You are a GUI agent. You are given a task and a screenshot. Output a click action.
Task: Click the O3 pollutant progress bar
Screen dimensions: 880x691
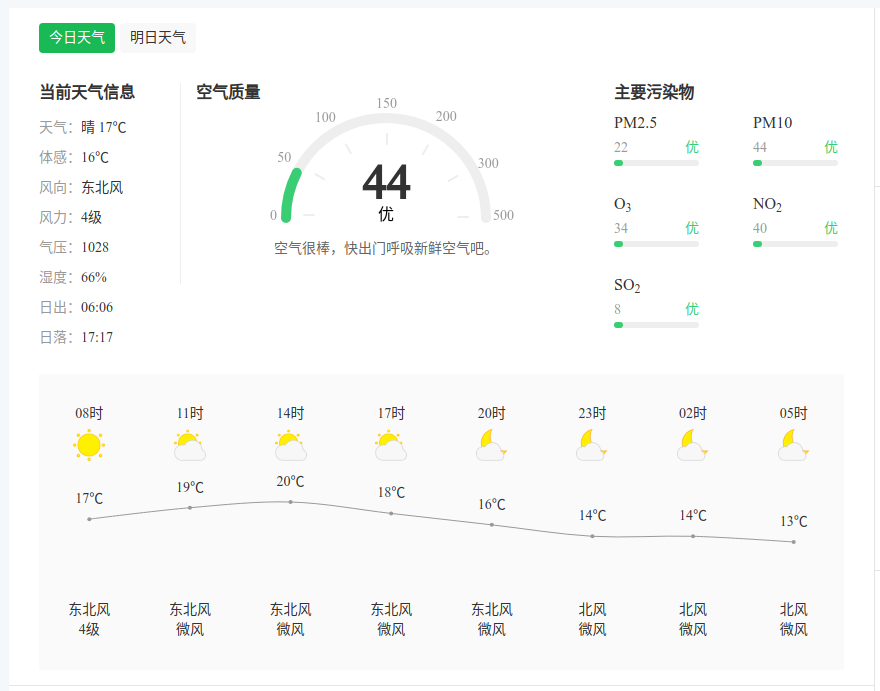tap(656, 244)
